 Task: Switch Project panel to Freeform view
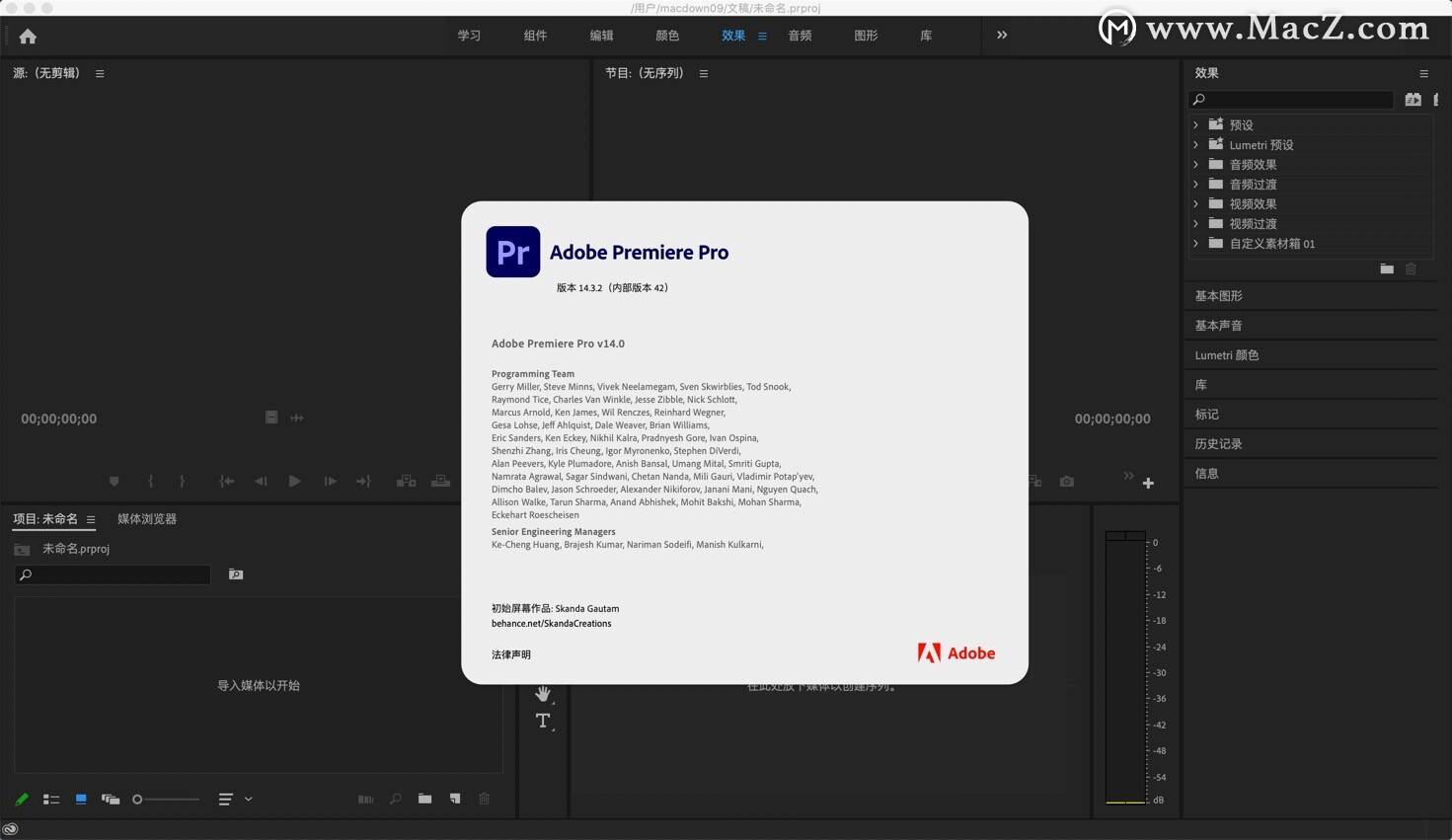coord(111,800)
